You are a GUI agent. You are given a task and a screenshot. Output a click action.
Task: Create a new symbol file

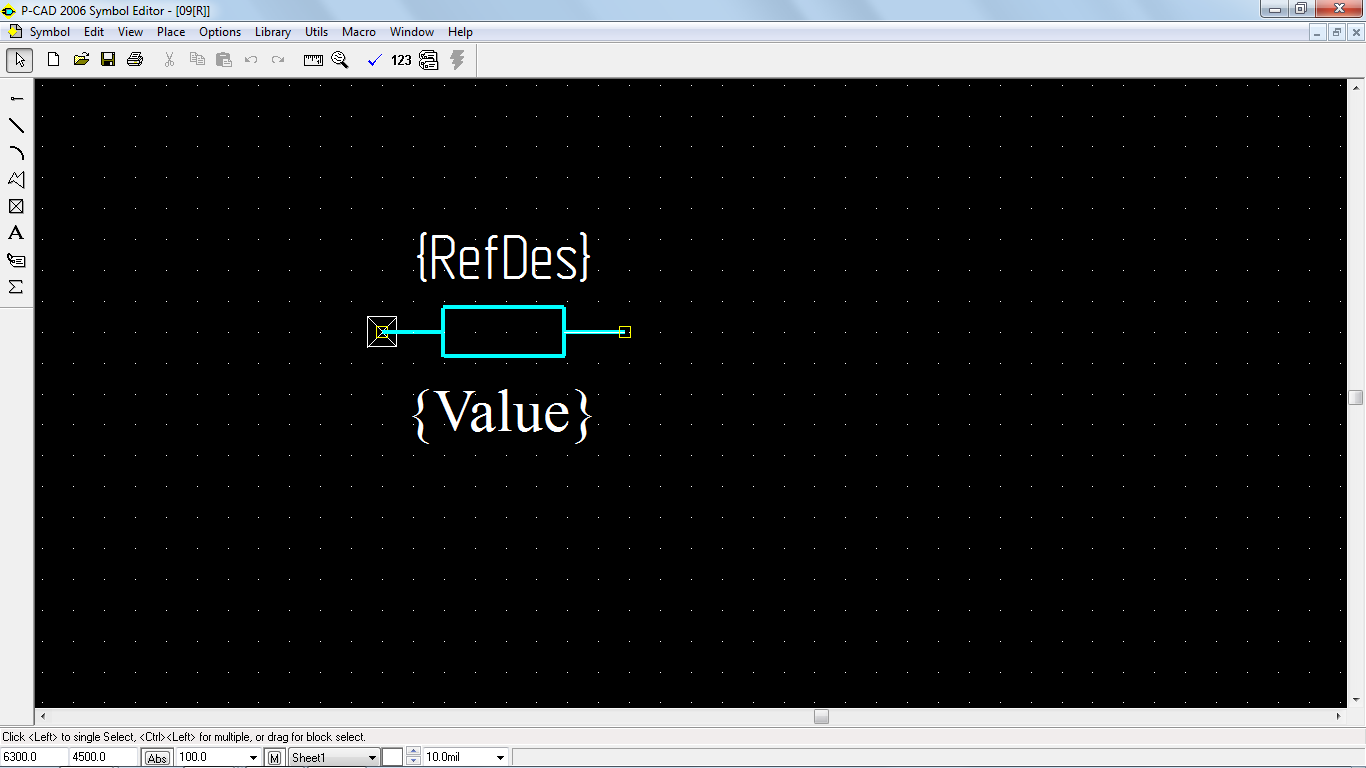click(x=54, y=60)
